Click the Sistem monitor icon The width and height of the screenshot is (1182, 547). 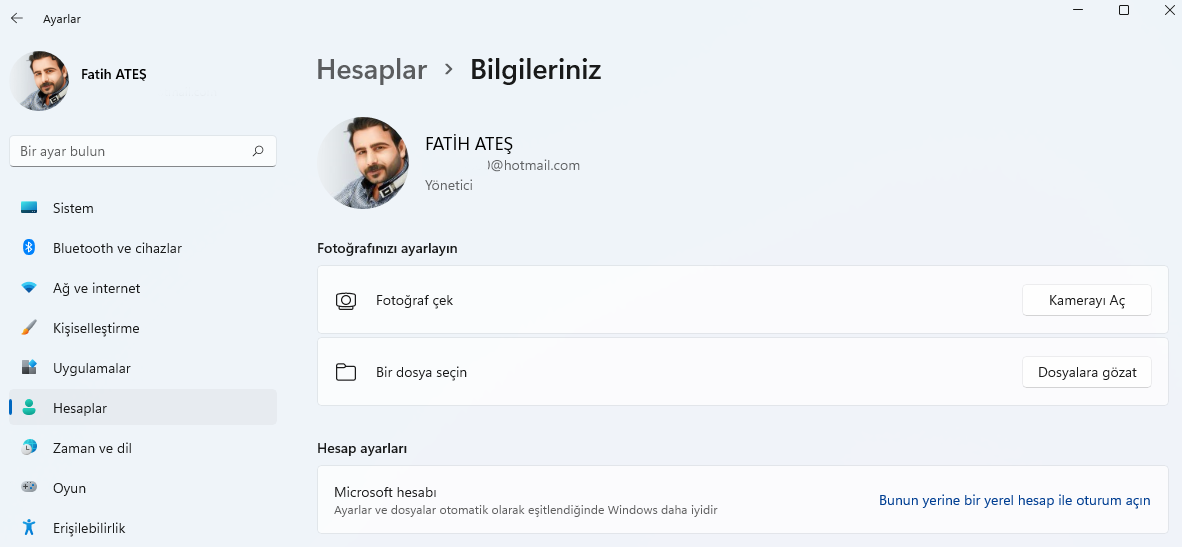29,208
